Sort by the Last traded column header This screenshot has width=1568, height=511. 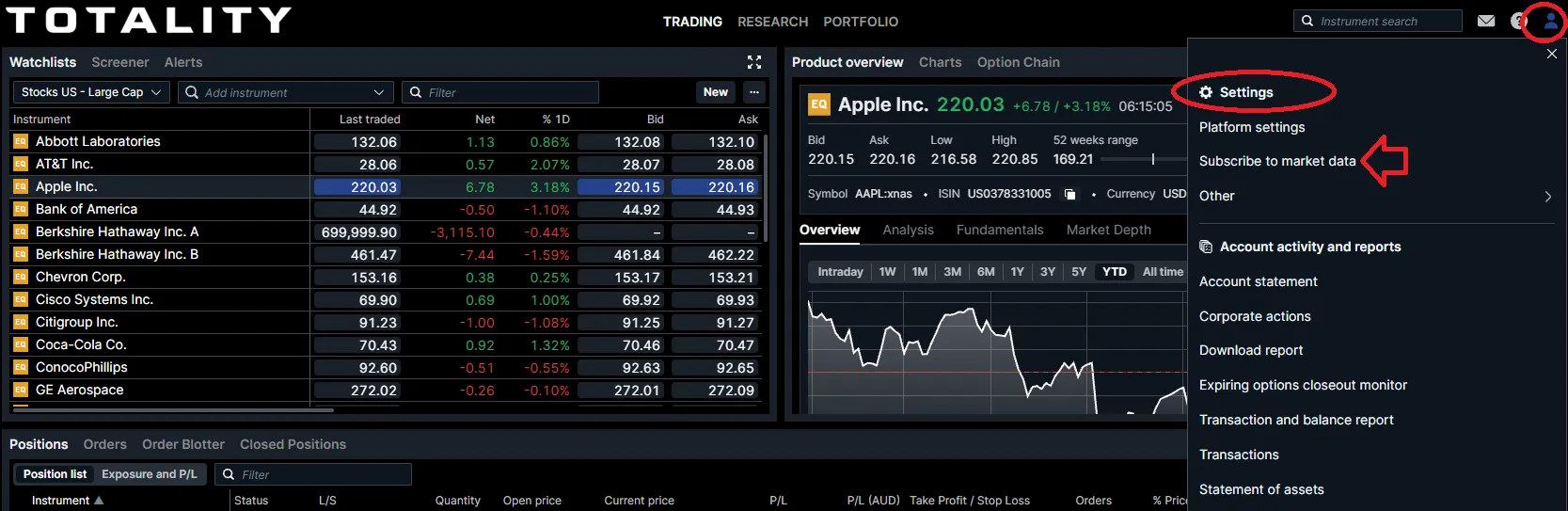(370, 120)
